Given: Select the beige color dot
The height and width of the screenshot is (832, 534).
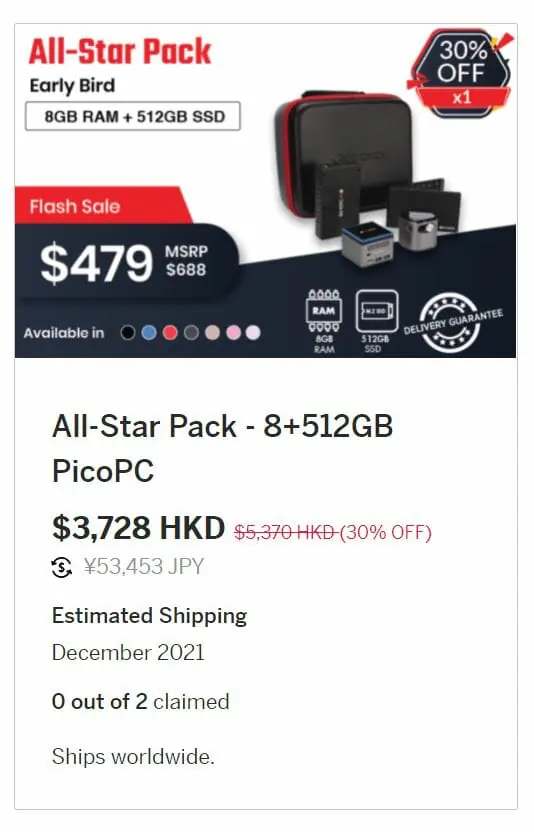Looking at the screenshot, I should pos(212,333).
